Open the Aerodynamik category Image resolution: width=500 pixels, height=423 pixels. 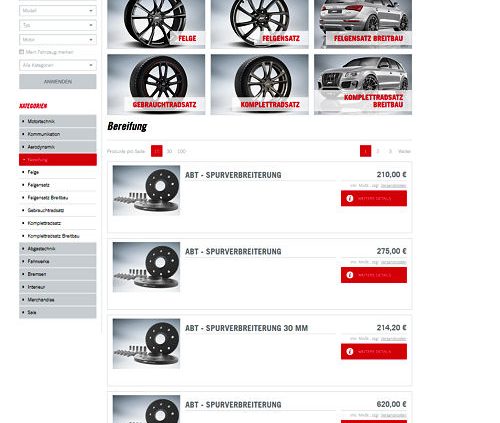pyautogui.click(x=58, y=147)
